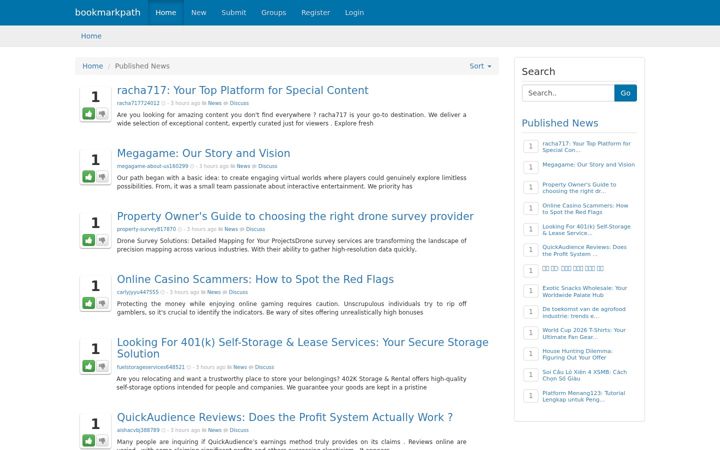Open the Login page
The image size is (720, 450).
354,12
